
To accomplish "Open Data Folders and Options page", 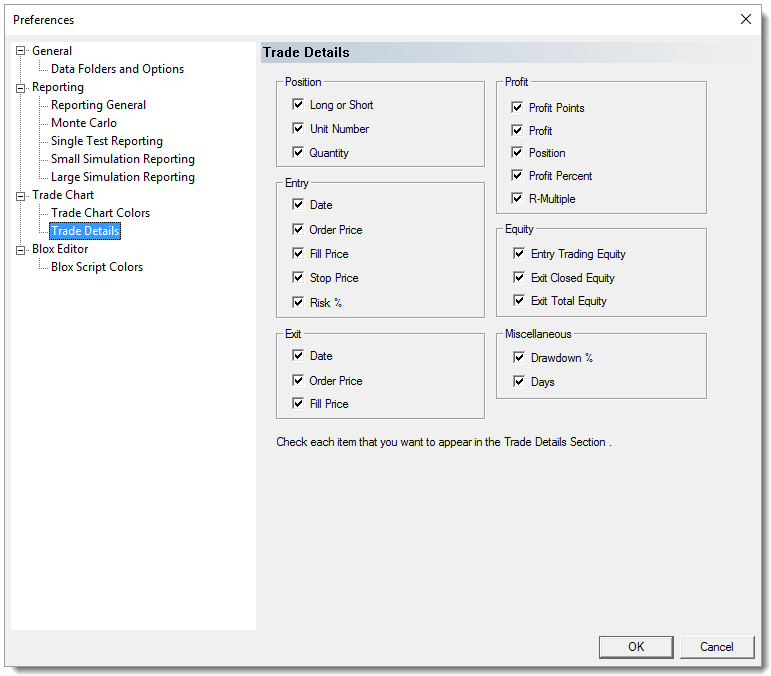I will [x=117, y=69].
